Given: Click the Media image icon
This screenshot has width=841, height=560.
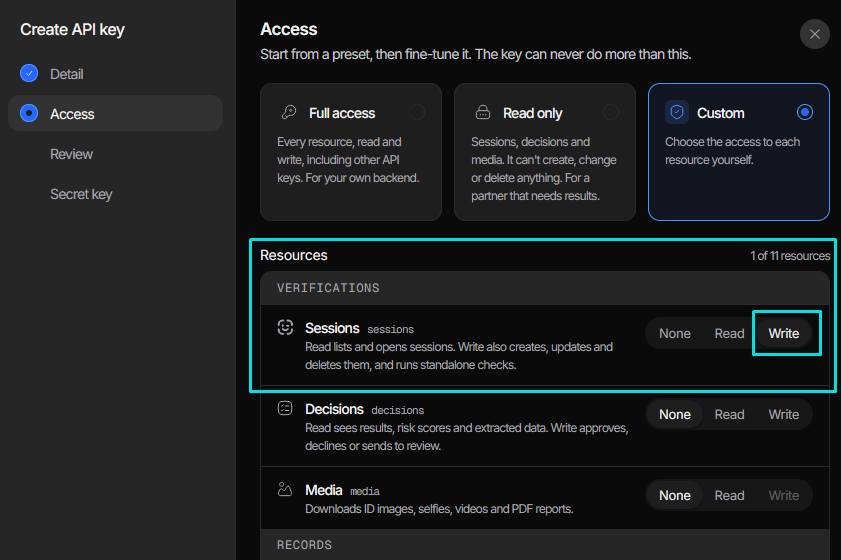Looking at the screenshot, I should click(285, 489).
